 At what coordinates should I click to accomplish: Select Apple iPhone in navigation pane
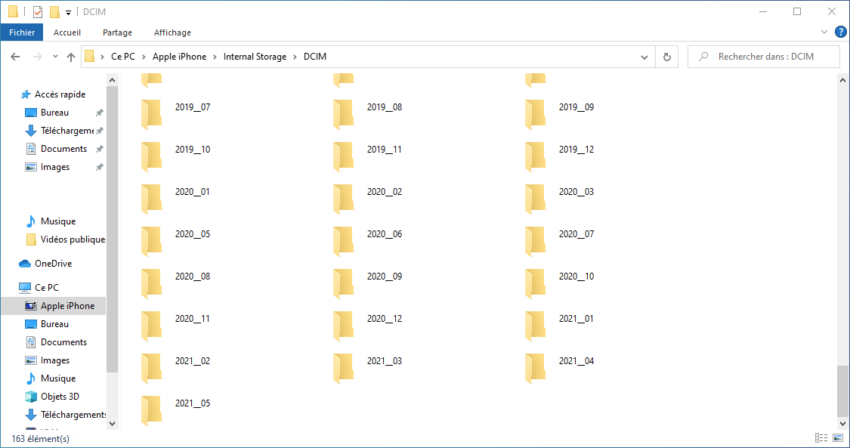point(67,306)
